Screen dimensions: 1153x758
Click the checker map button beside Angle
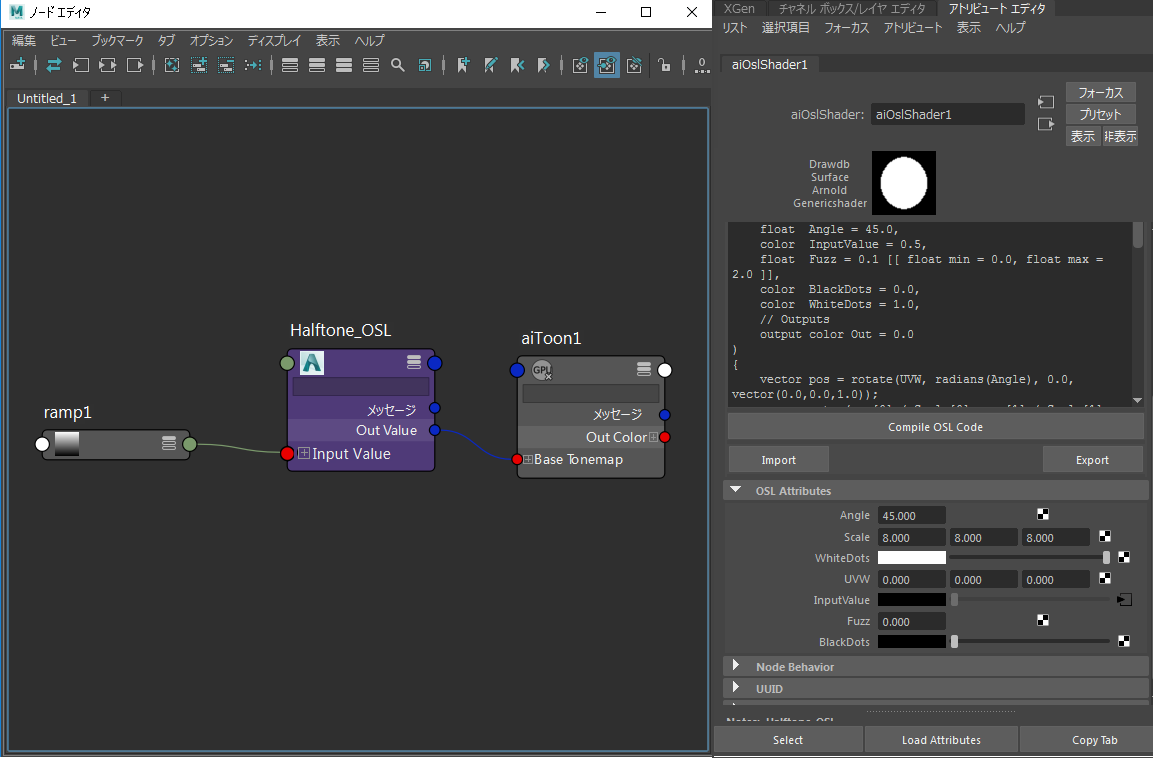click(x=1042, y=515)
